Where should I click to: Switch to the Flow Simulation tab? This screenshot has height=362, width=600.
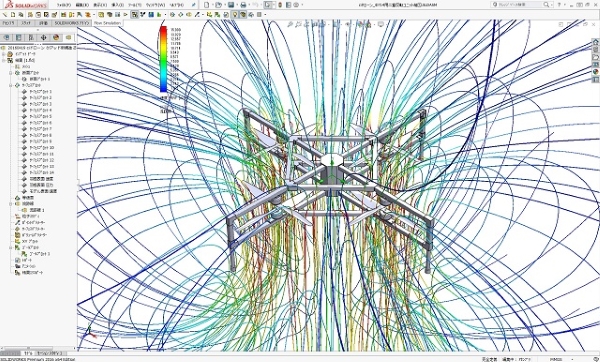tap(107, 23)
